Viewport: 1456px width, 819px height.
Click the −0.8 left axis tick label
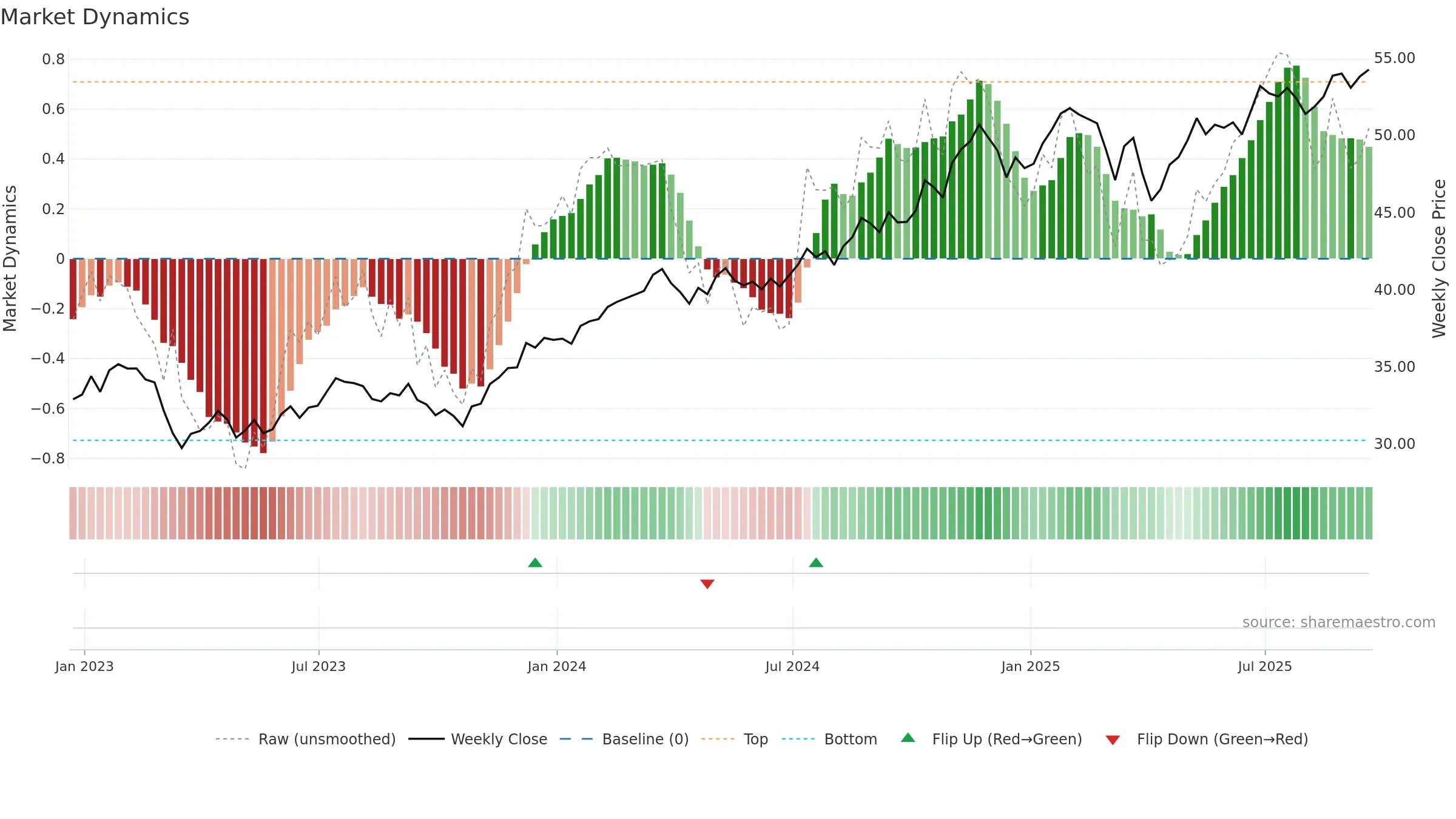(48, 459)
